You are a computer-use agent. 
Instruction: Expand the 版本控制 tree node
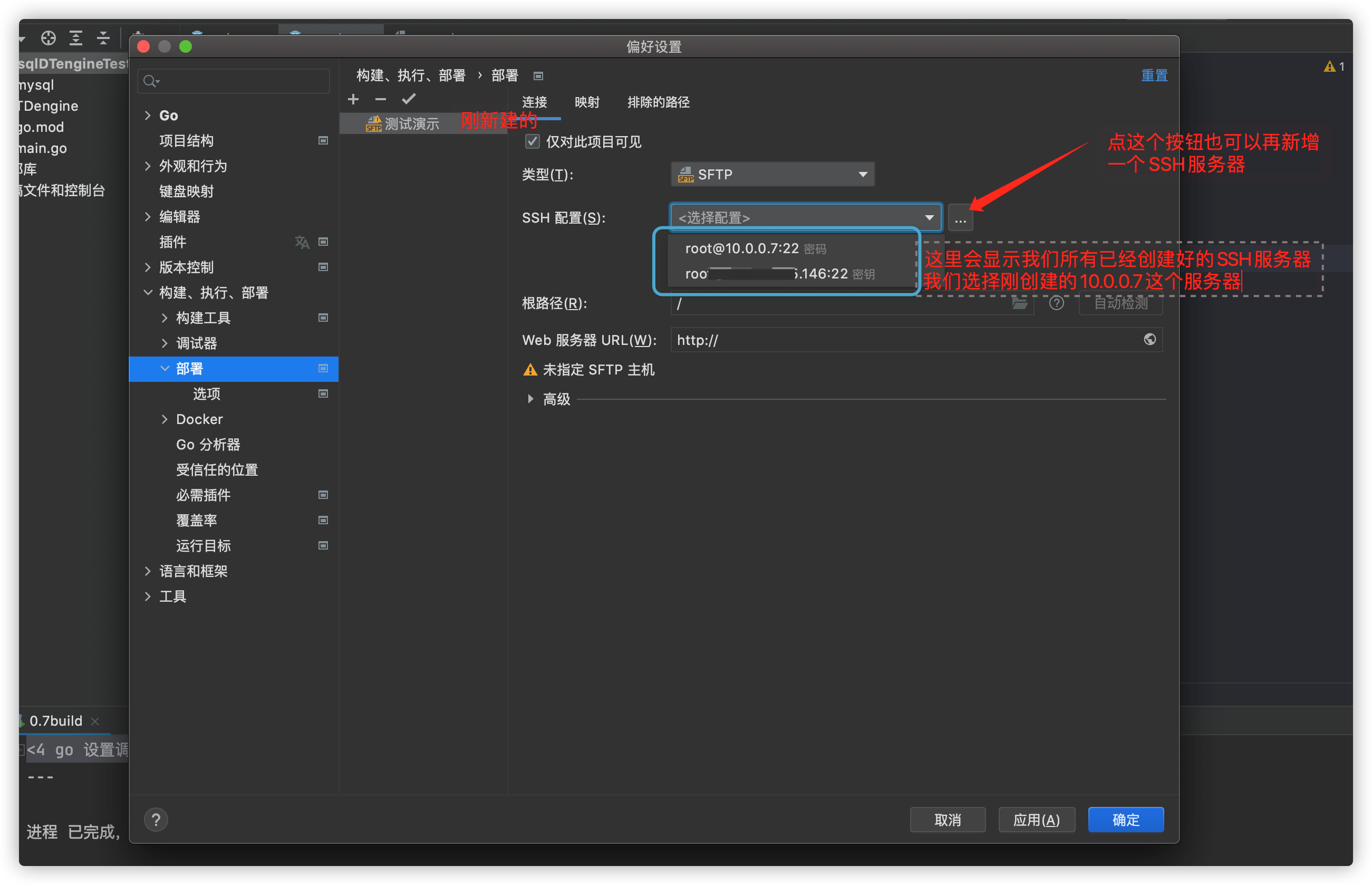click(148, 267)
